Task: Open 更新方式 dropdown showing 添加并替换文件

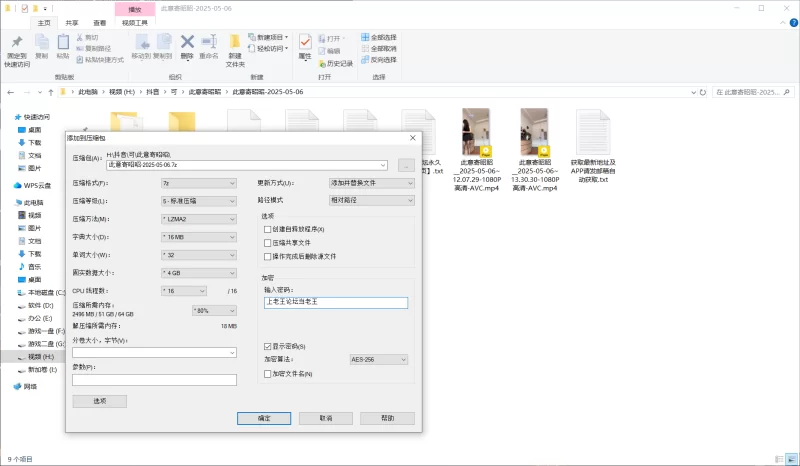Action: coord(372,183)
